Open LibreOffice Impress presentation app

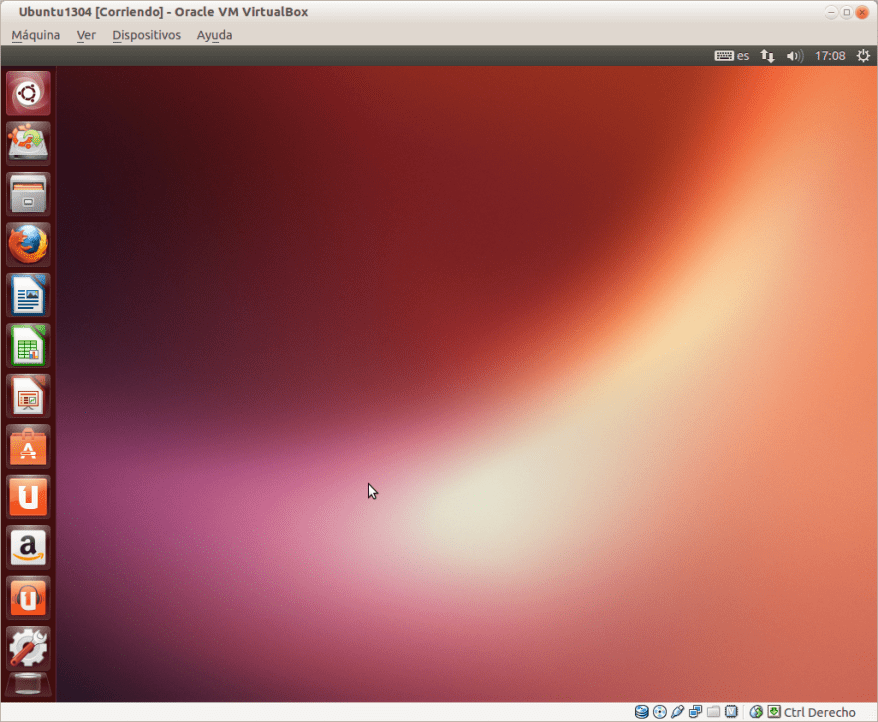click(x=28, y=396)
